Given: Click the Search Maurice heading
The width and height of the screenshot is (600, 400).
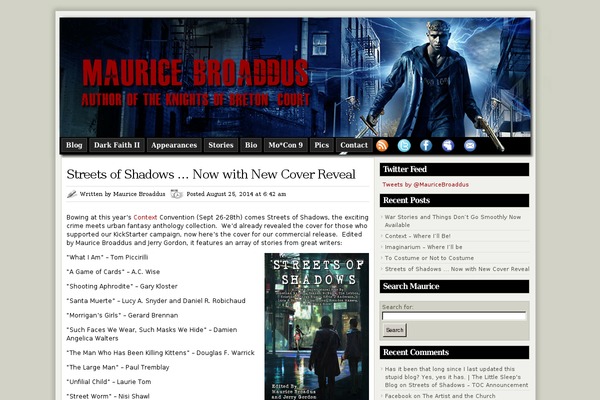Looking at the screenshot, I should (454, 286).
